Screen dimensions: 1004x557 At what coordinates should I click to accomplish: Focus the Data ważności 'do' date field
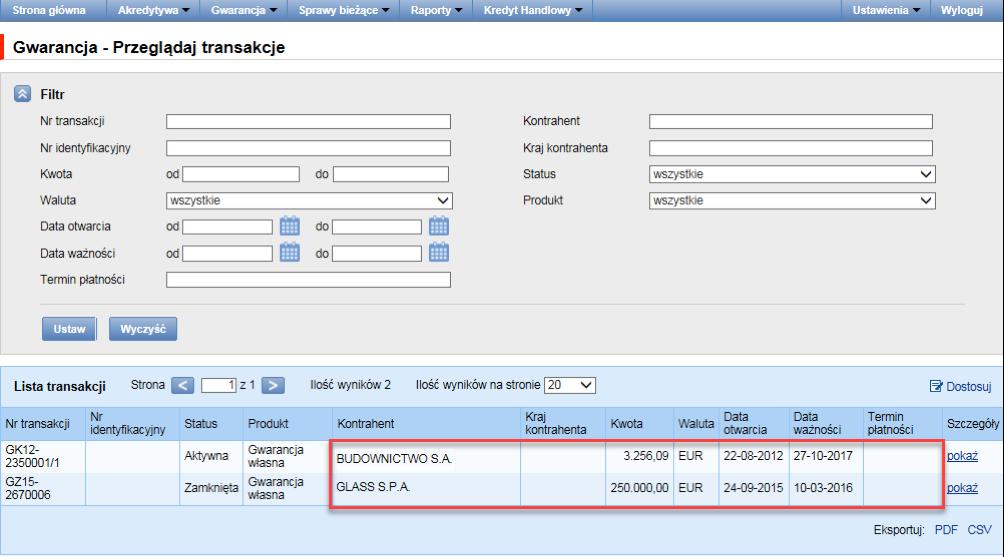[x=376, y=254]
